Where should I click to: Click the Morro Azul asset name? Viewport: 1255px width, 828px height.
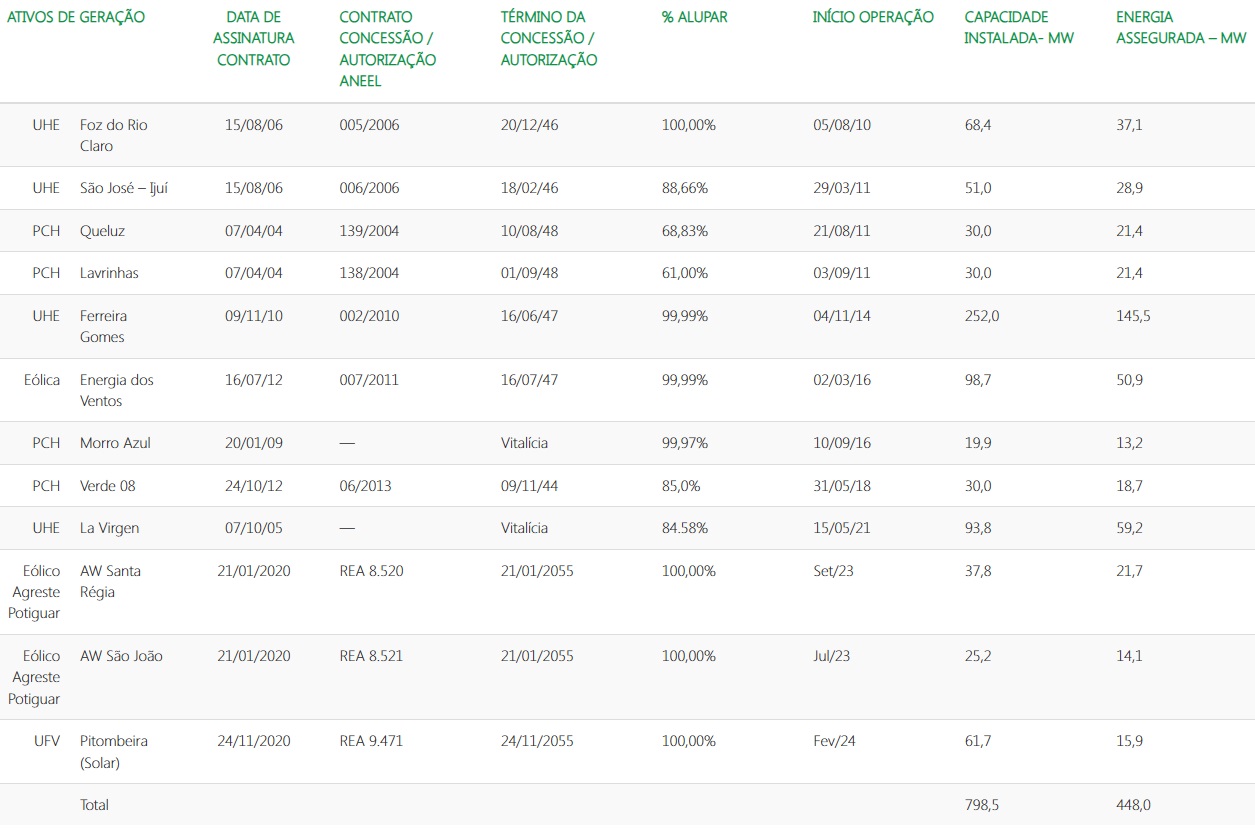tap(115, 443)
